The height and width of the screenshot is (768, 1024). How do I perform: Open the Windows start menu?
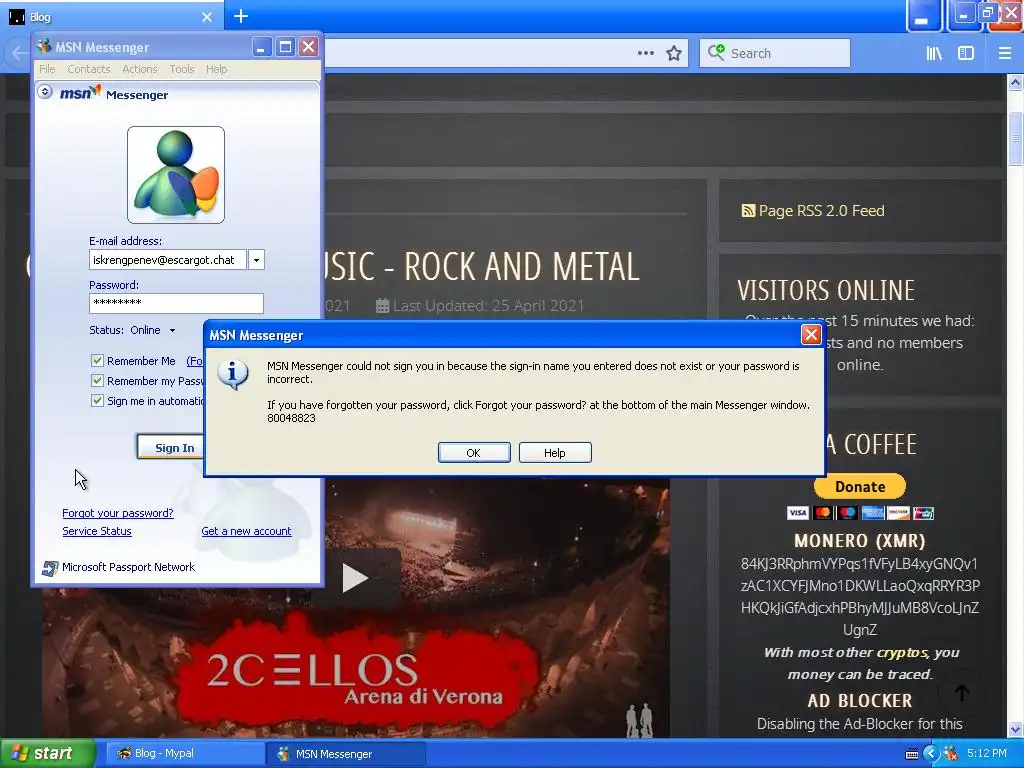[x=47, y=754]
